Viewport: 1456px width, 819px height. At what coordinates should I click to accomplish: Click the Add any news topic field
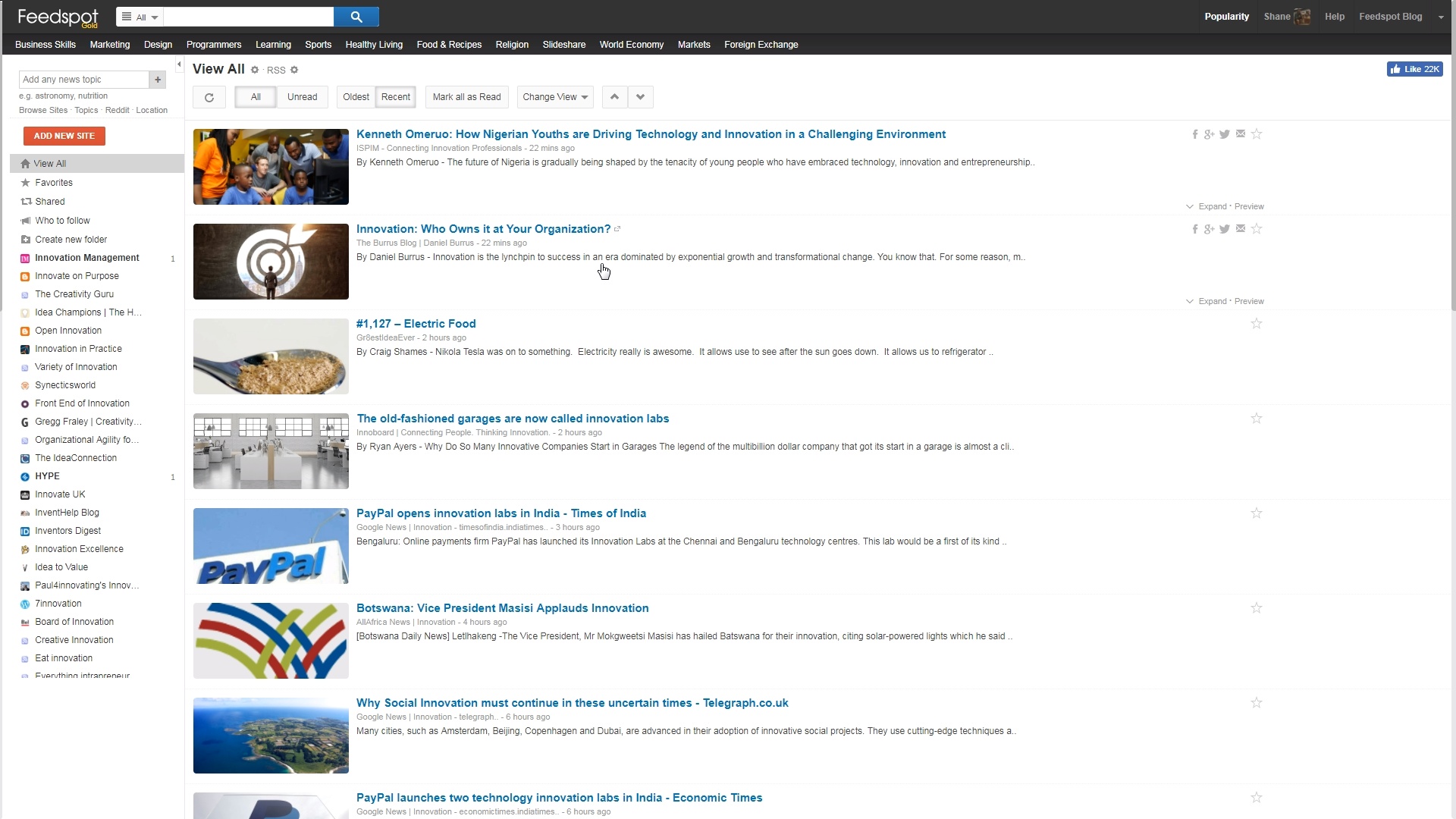(83, 80)
